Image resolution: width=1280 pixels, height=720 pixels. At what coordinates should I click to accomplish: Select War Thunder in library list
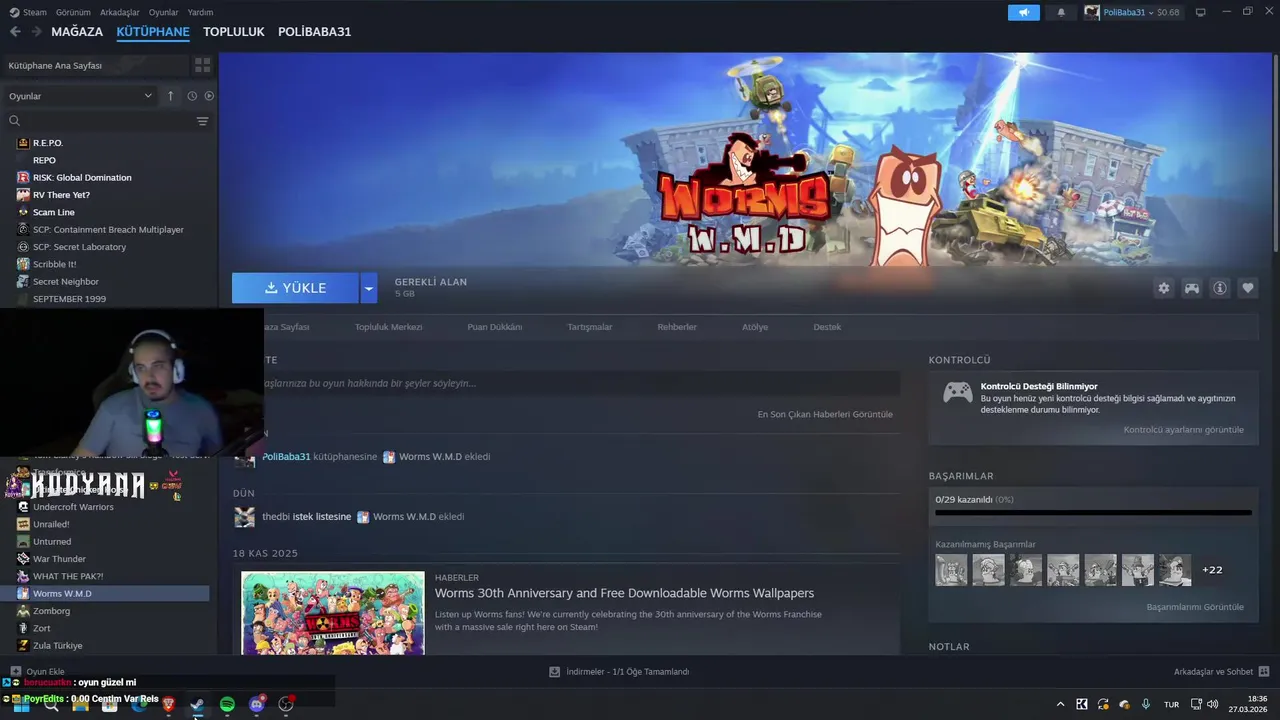pos(59,559)
